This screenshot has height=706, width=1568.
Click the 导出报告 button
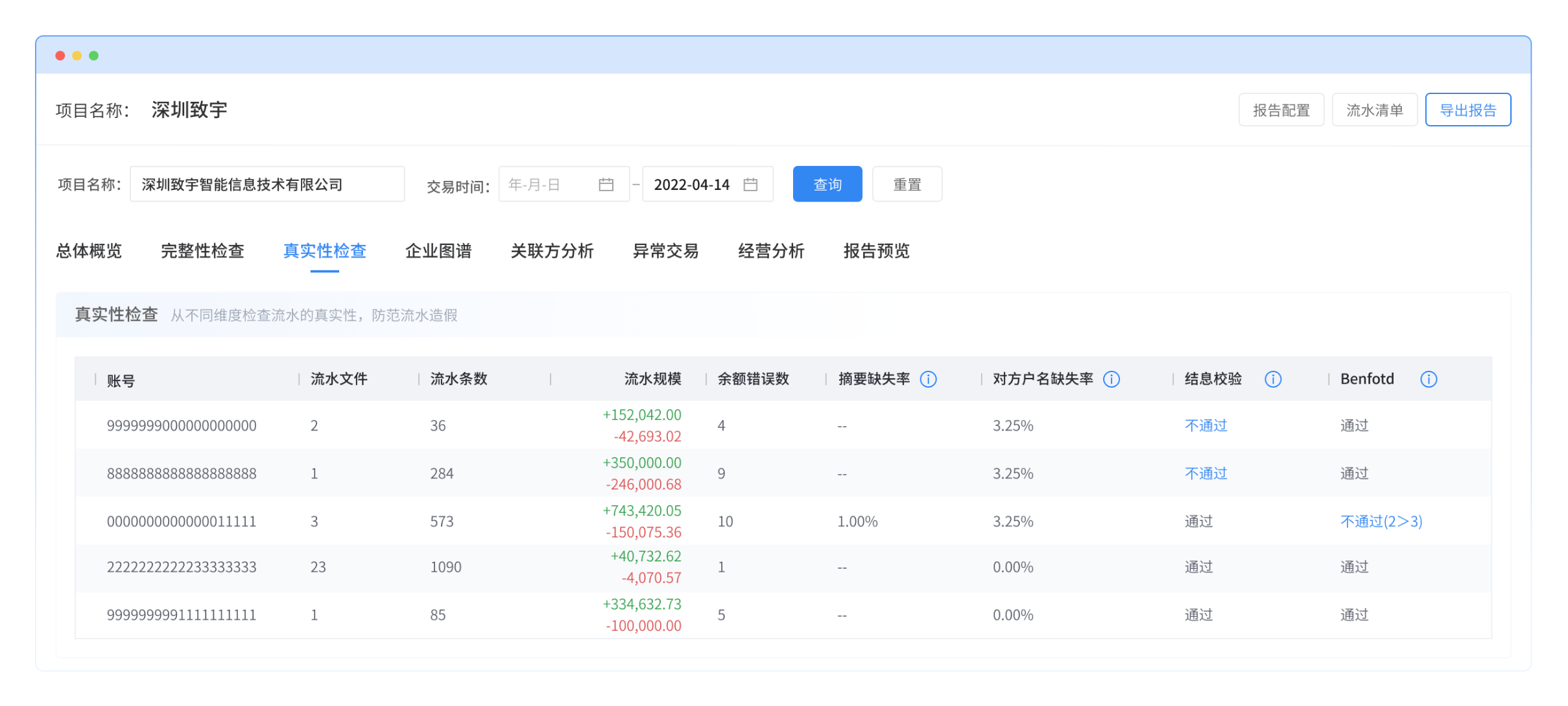click(1467, 110)
